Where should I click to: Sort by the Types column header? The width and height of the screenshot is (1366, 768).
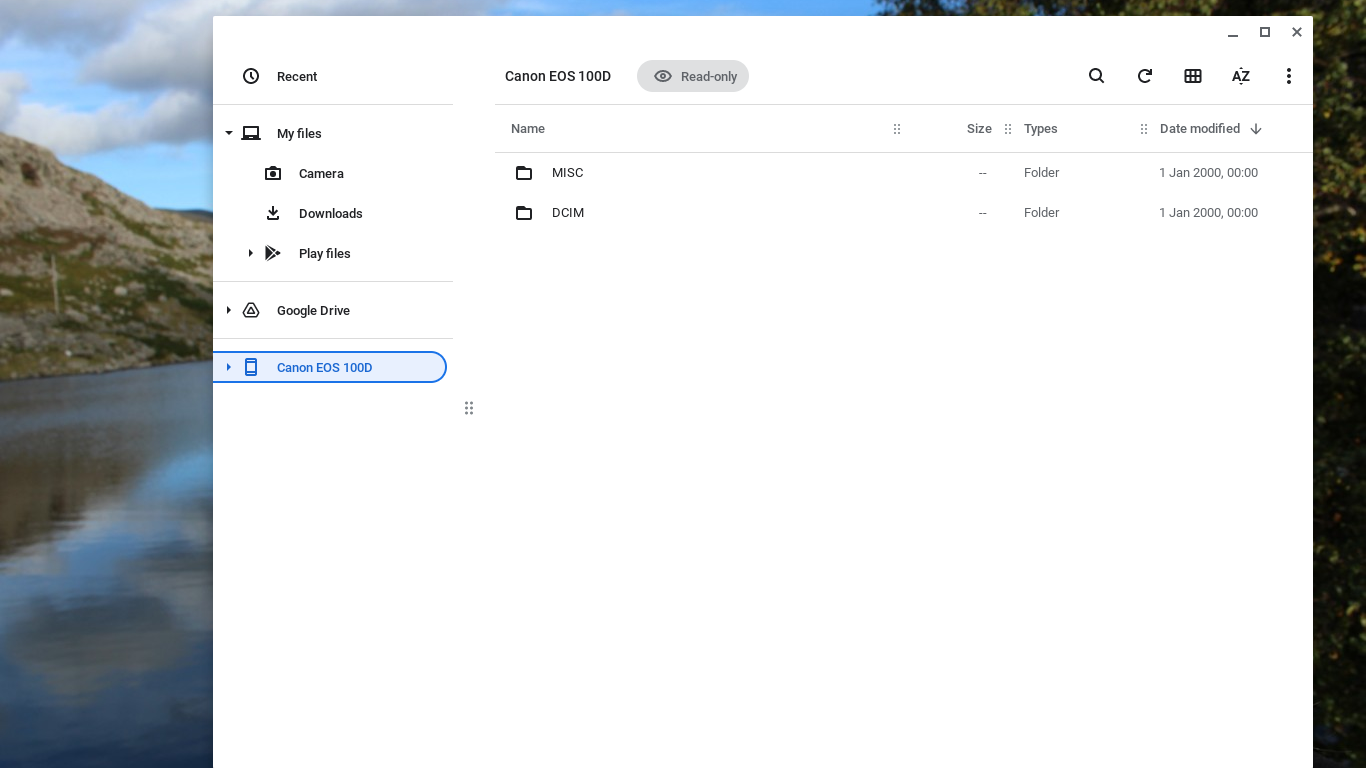click(x=1041, y=129)
